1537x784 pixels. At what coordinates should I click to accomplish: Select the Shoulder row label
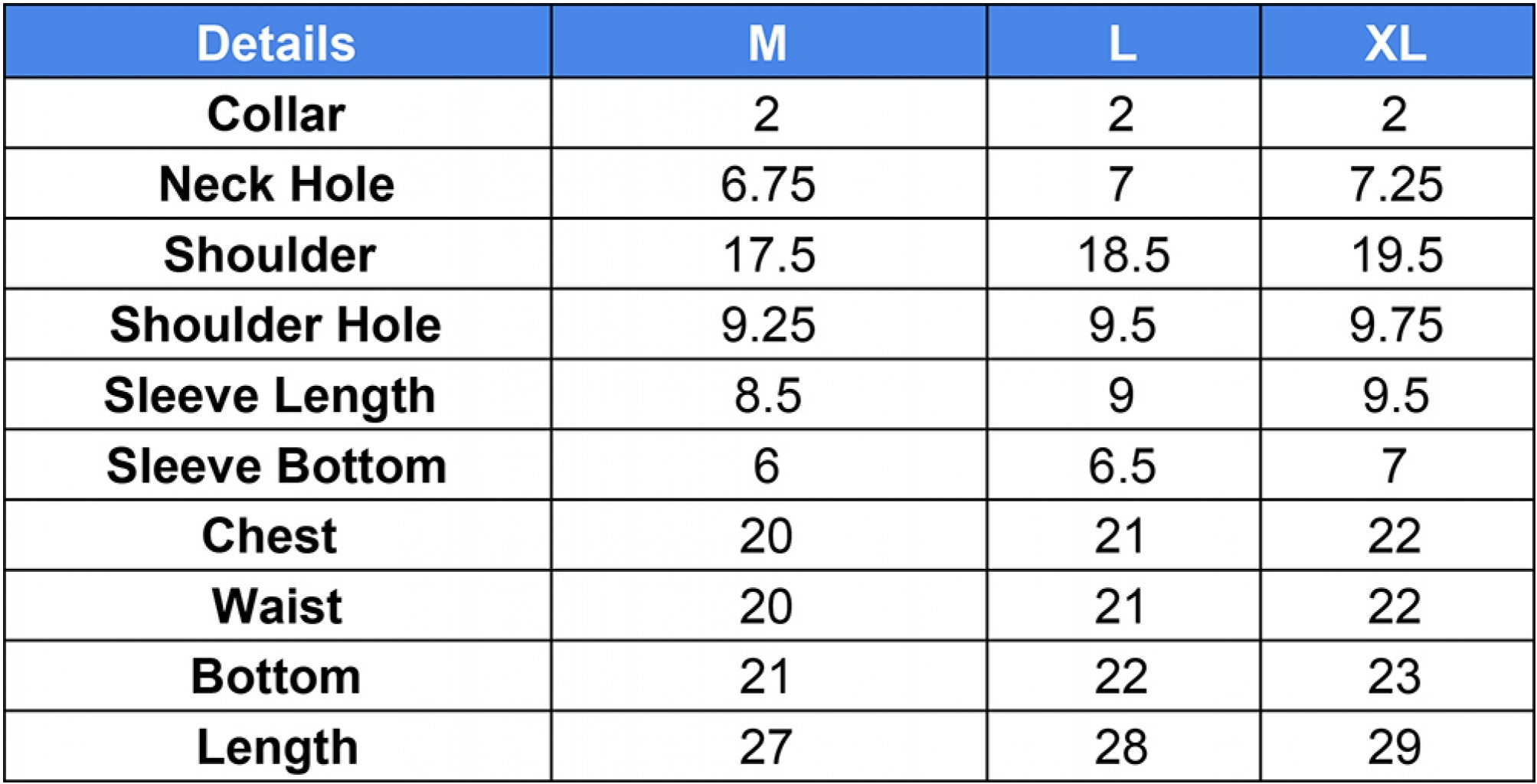270,254
